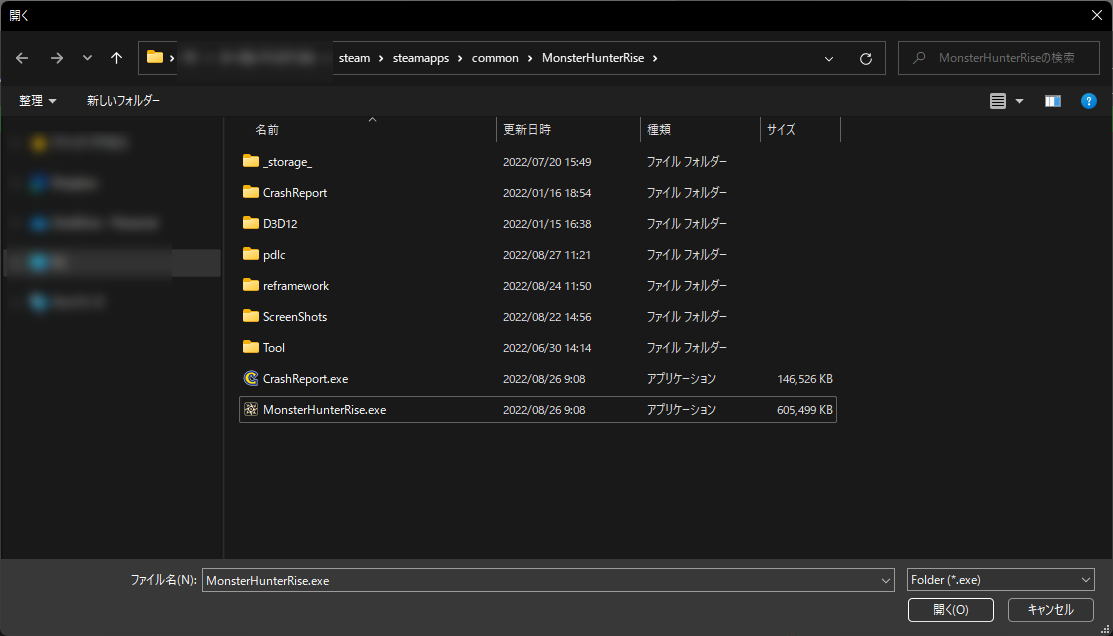Click the 'reframework' folder name
1113x636 pixels.
[296, 286]
